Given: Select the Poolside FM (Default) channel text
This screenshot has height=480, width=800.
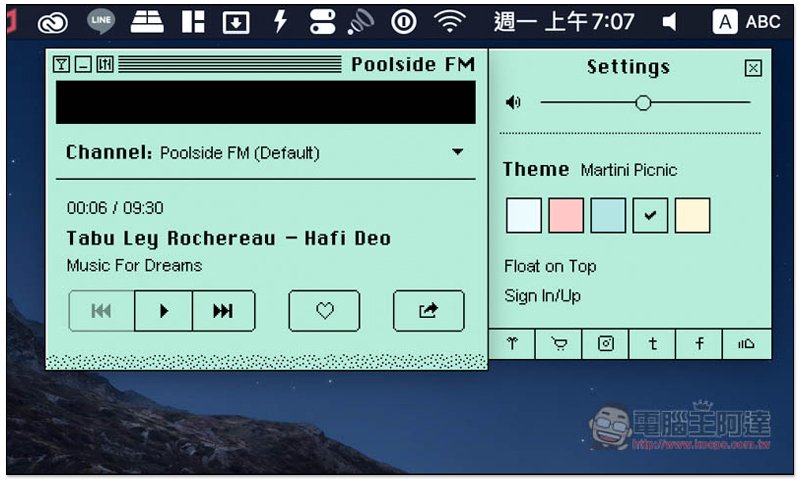Looking at the screenshot, I should click(240, 153).
